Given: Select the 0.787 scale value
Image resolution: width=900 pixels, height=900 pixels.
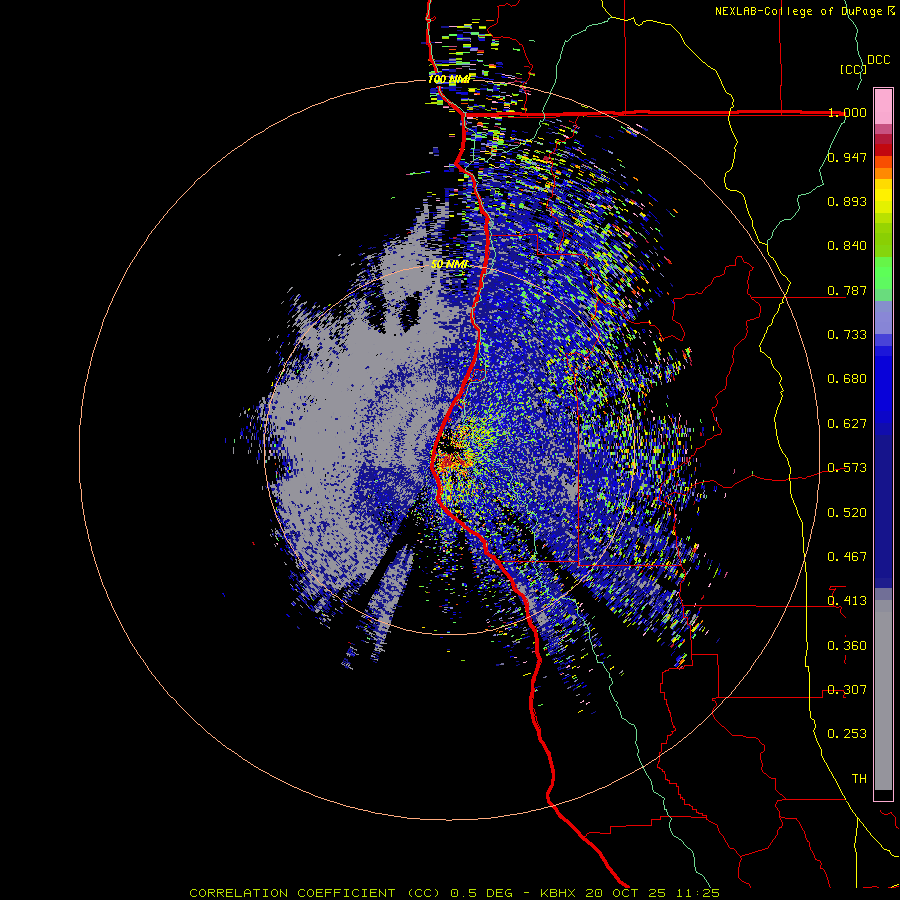Looking at the screenshot, I should coord(847,290).
